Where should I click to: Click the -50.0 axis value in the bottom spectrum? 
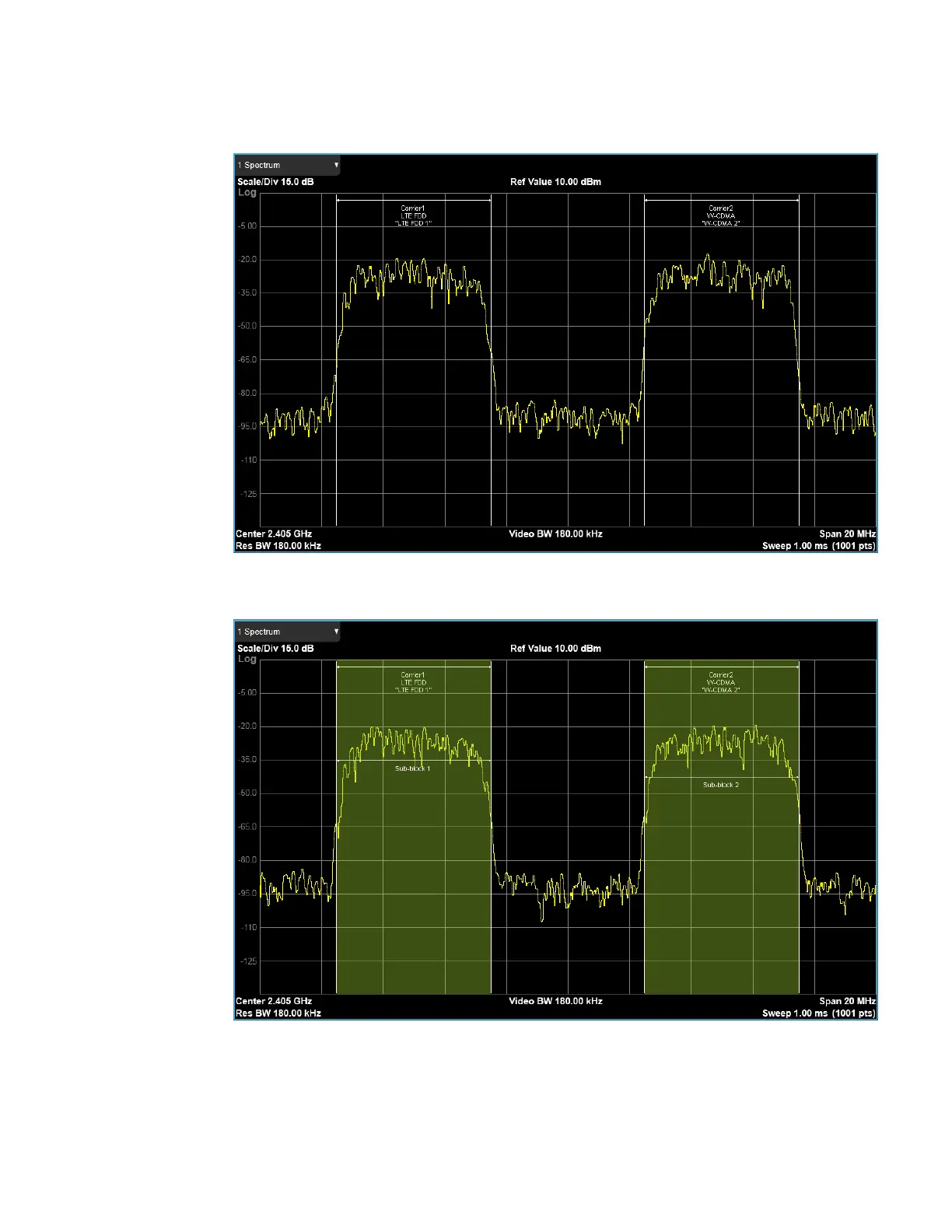pos(247,793)
